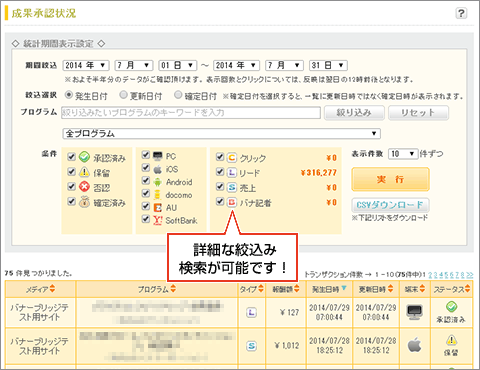Click the 実行 execute button

[390, 179]
